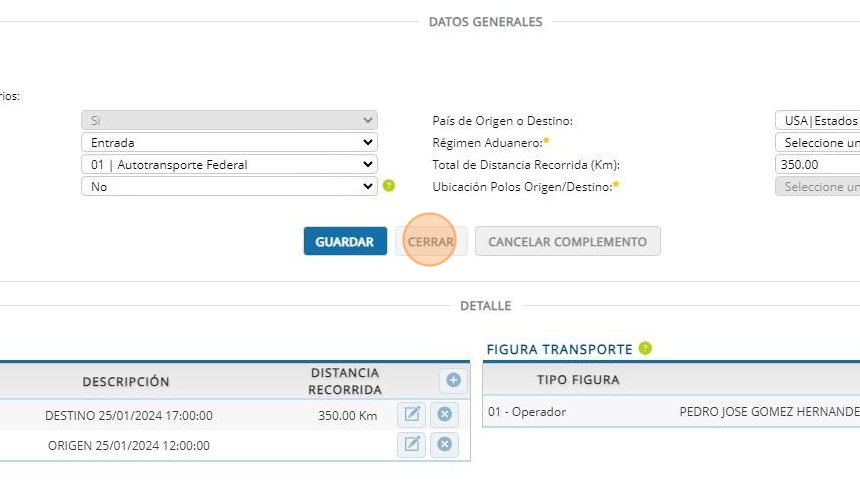Click the Total de Distancia Recorrida field

pos(818,165)
